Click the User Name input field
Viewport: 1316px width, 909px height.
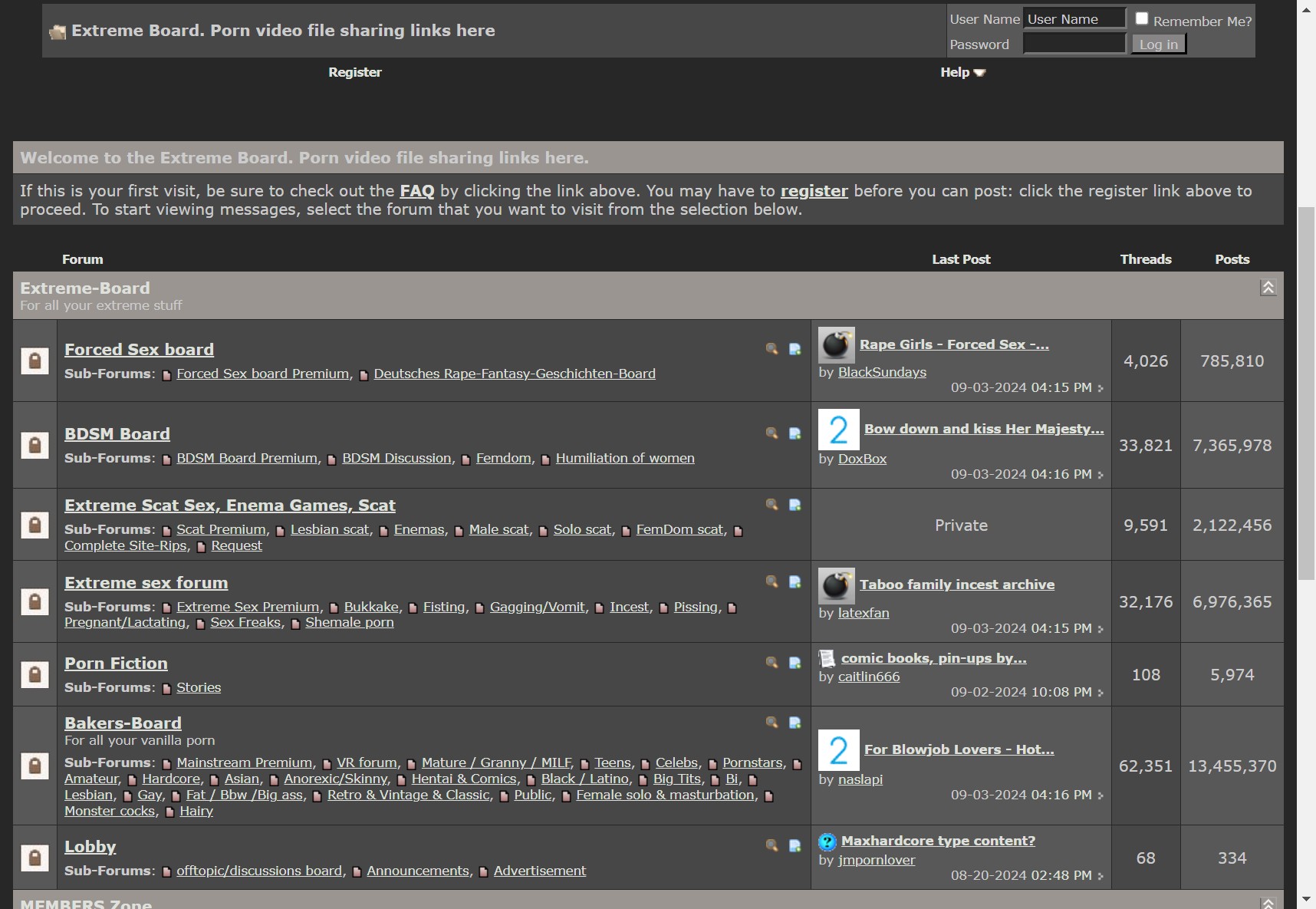coord(1074,19)
